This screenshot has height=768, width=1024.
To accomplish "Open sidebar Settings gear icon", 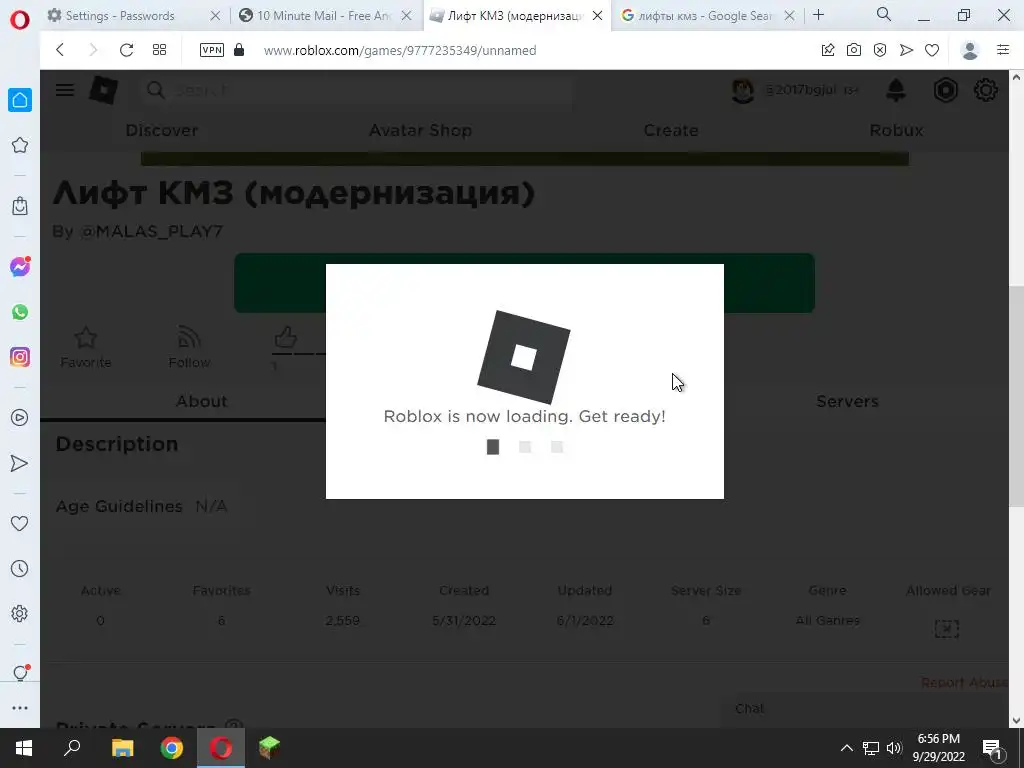I will (x=20, y=613).
